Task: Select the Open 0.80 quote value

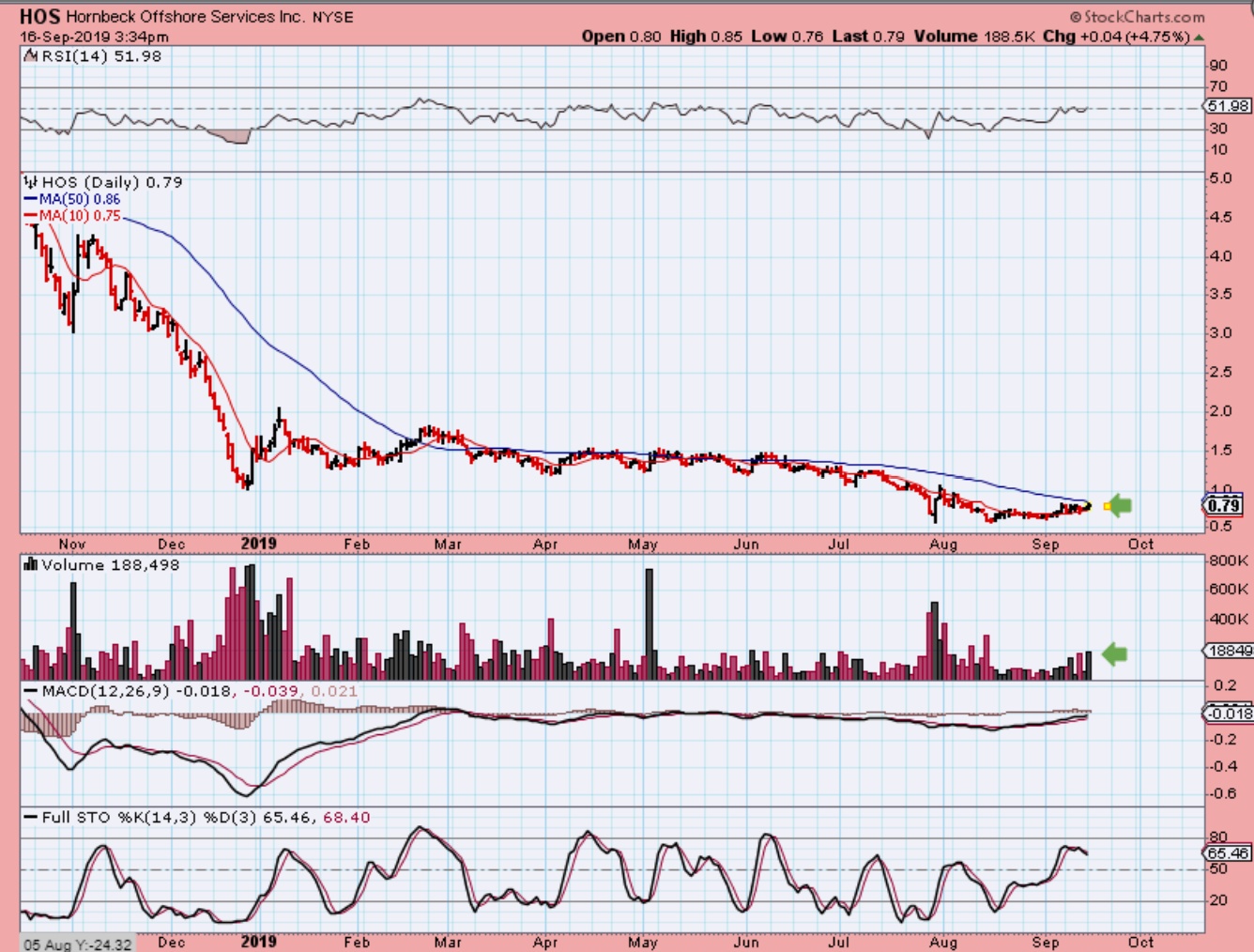Action: click(x=621, y=37)
